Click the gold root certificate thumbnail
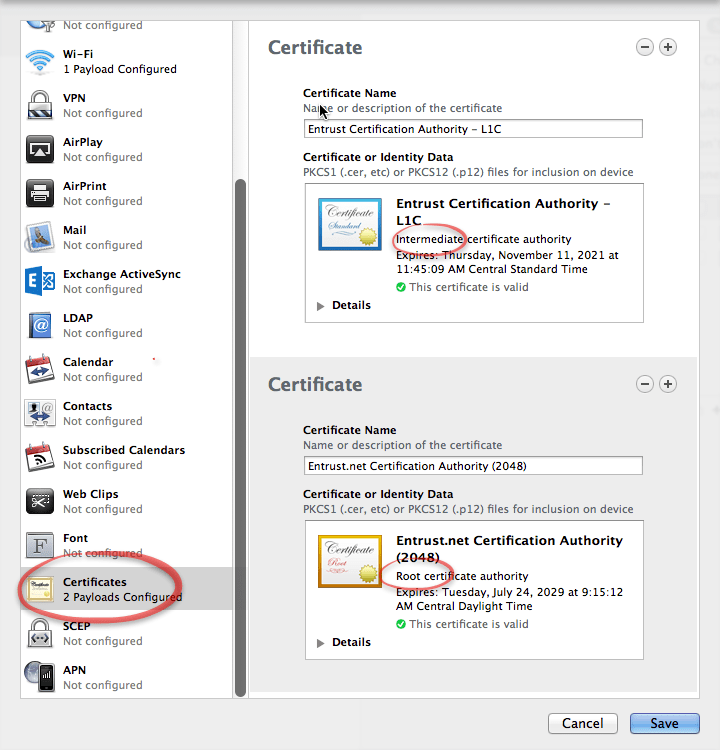The width and height of the screenshot is (720, 750). point(350,561)
